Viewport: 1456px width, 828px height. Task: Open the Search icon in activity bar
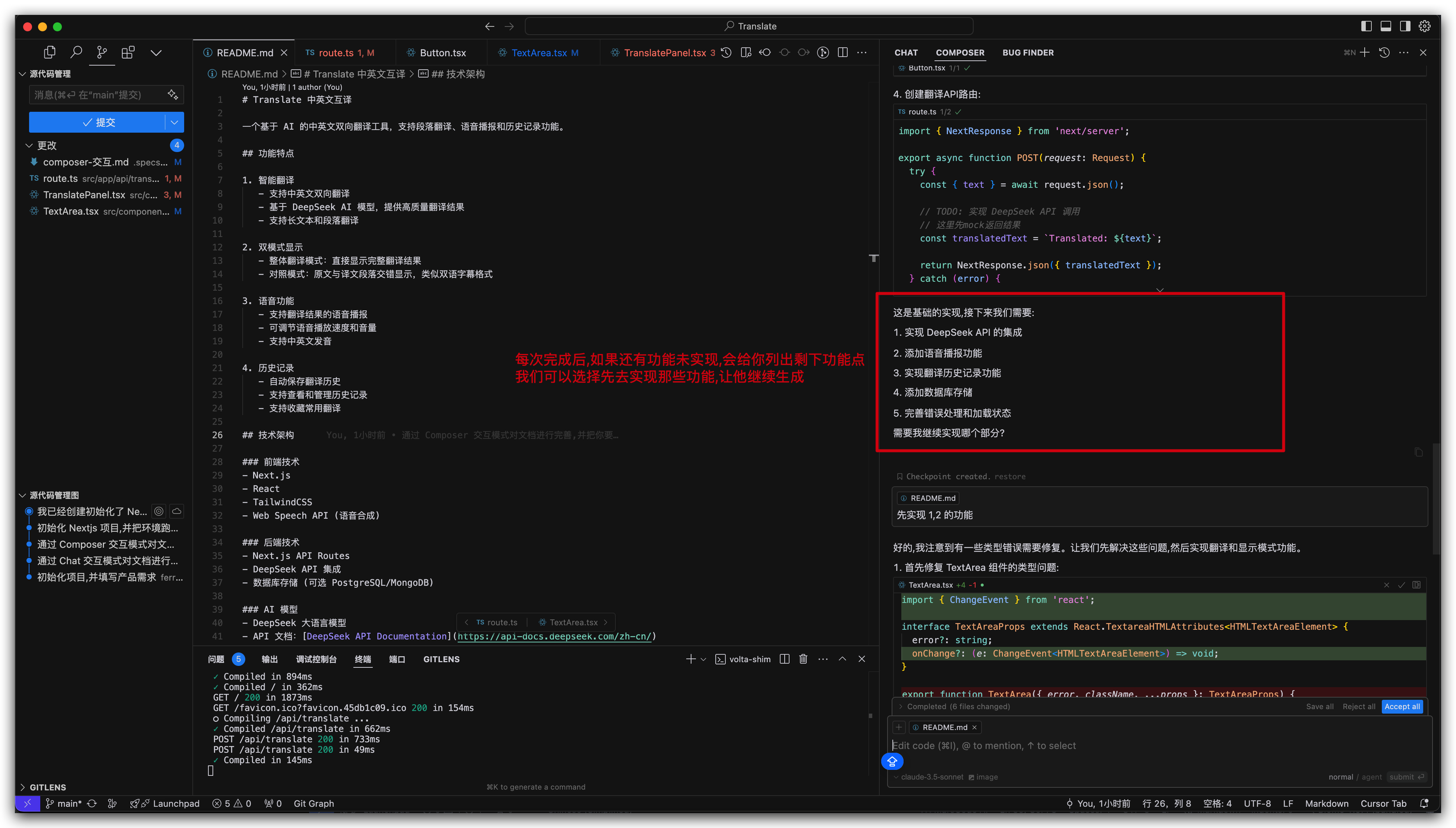pos(76,52)
